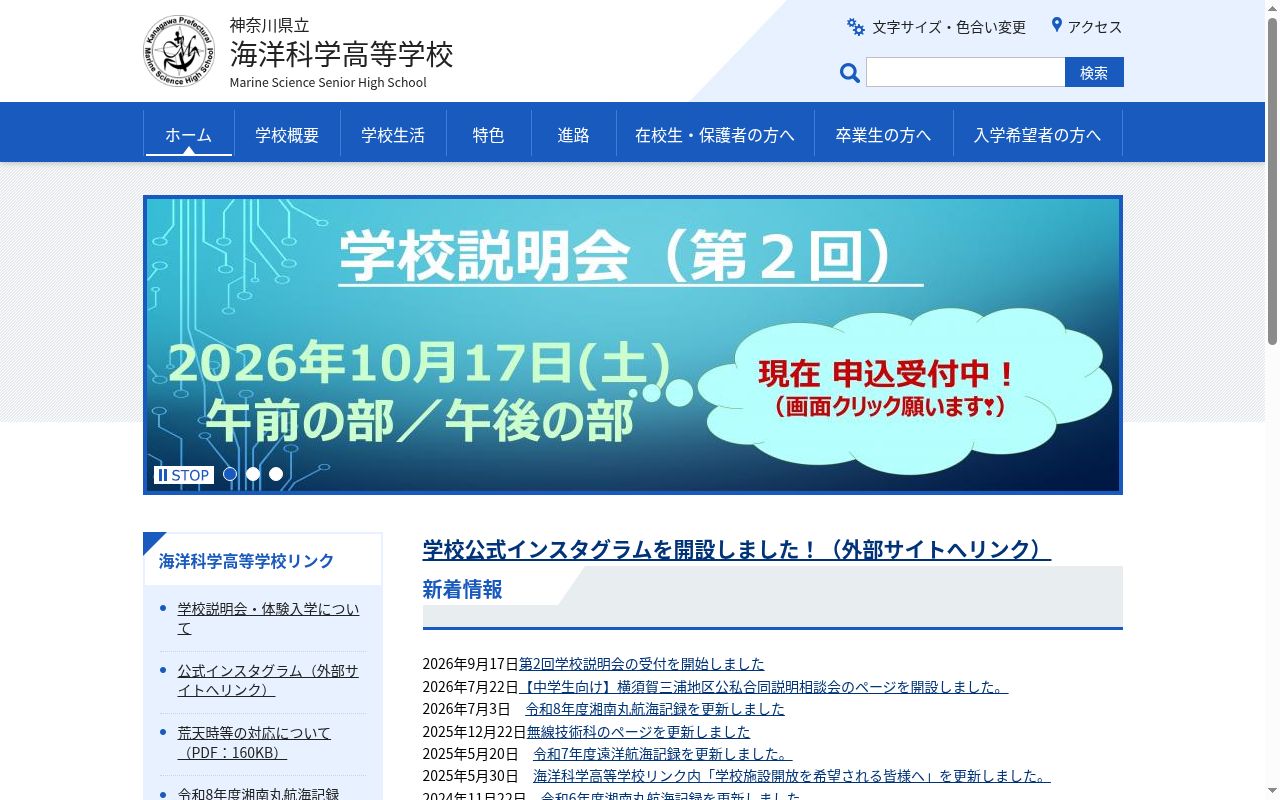Open sidebar 令和8年度湘南丸航海記録 link
The height and width of the screenshot is (800, 1280).
258,793
